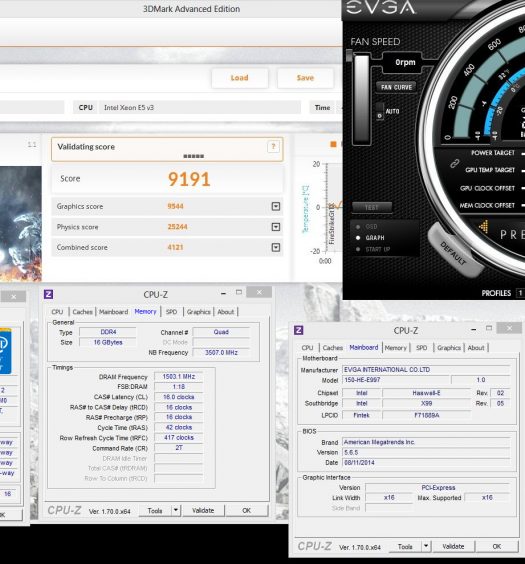Click the Command Rate 2T value
Viewport: 525px width, 564px height.
click(x=179, y=448)
